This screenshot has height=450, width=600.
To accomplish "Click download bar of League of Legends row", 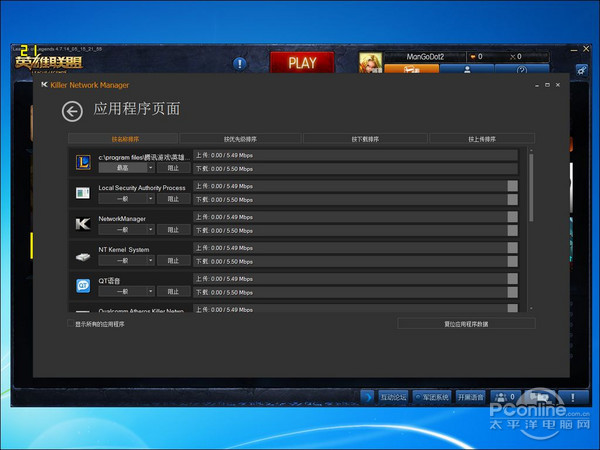I will coord(355,169).
